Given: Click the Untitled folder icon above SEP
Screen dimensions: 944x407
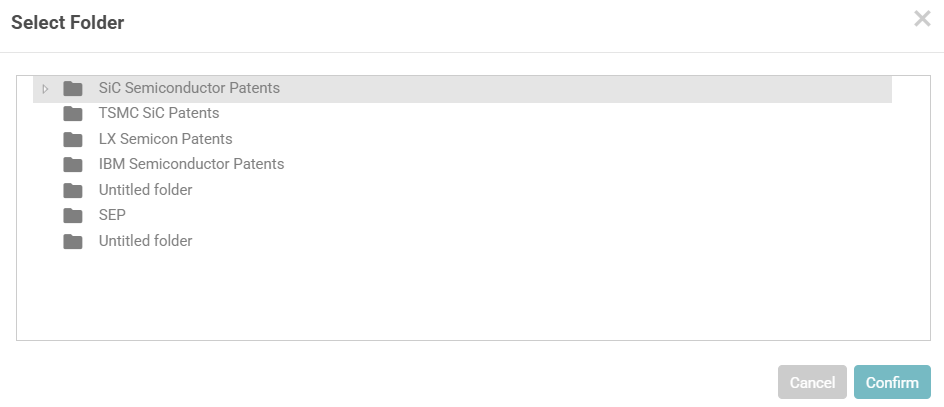Looking at the screenshot, I should click(73, 190).
